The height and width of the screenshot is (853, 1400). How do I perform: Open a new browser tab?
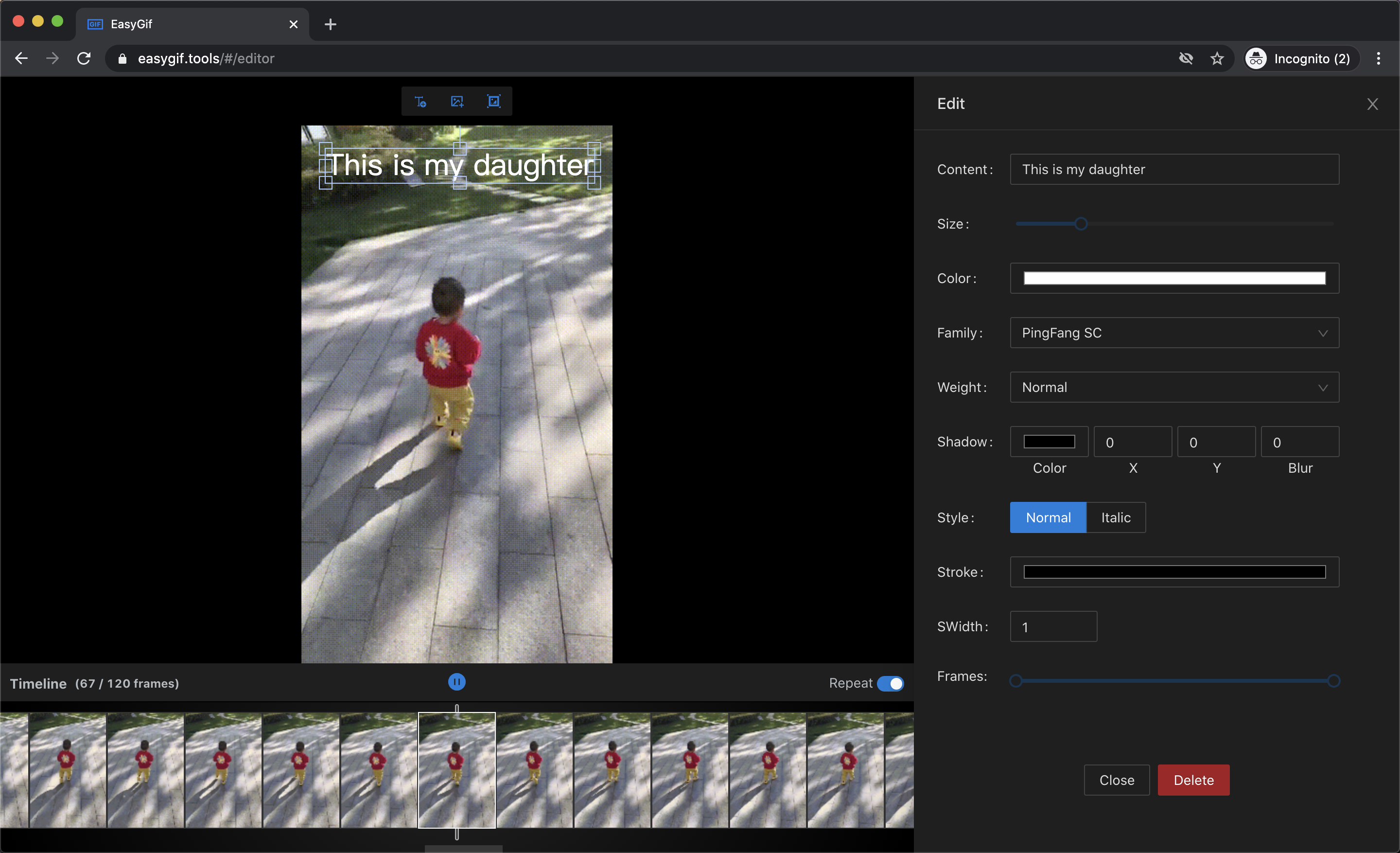coord(330,24)
